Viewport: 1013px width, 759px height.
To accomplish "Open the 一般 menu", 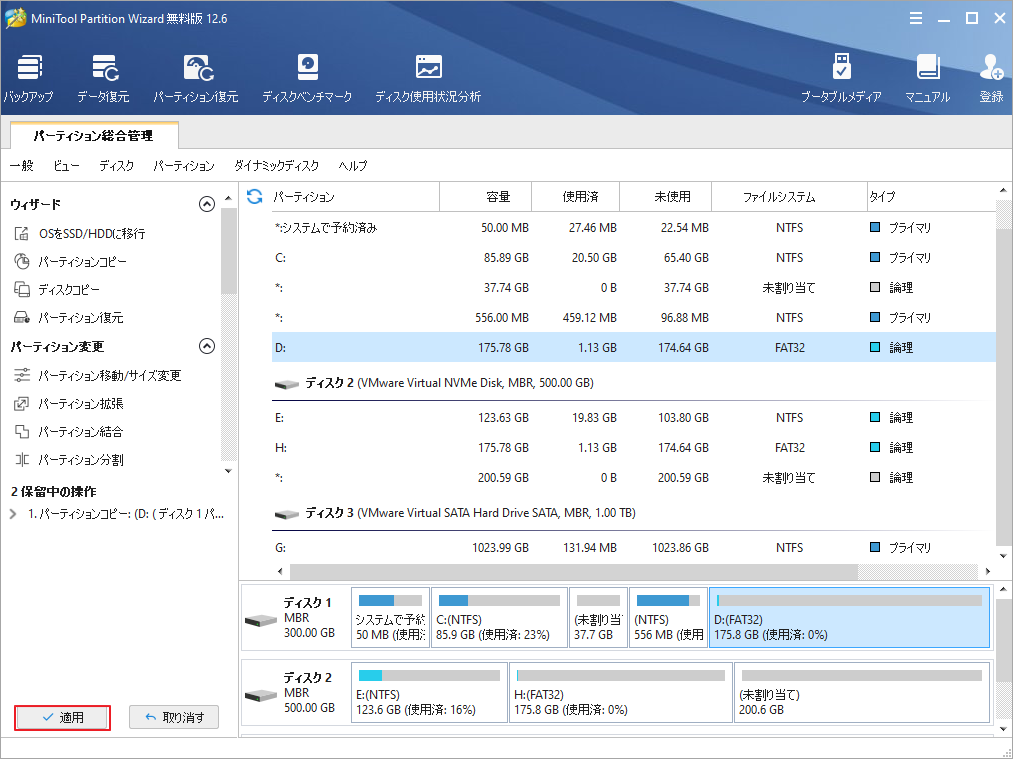I will pos(21,166).
